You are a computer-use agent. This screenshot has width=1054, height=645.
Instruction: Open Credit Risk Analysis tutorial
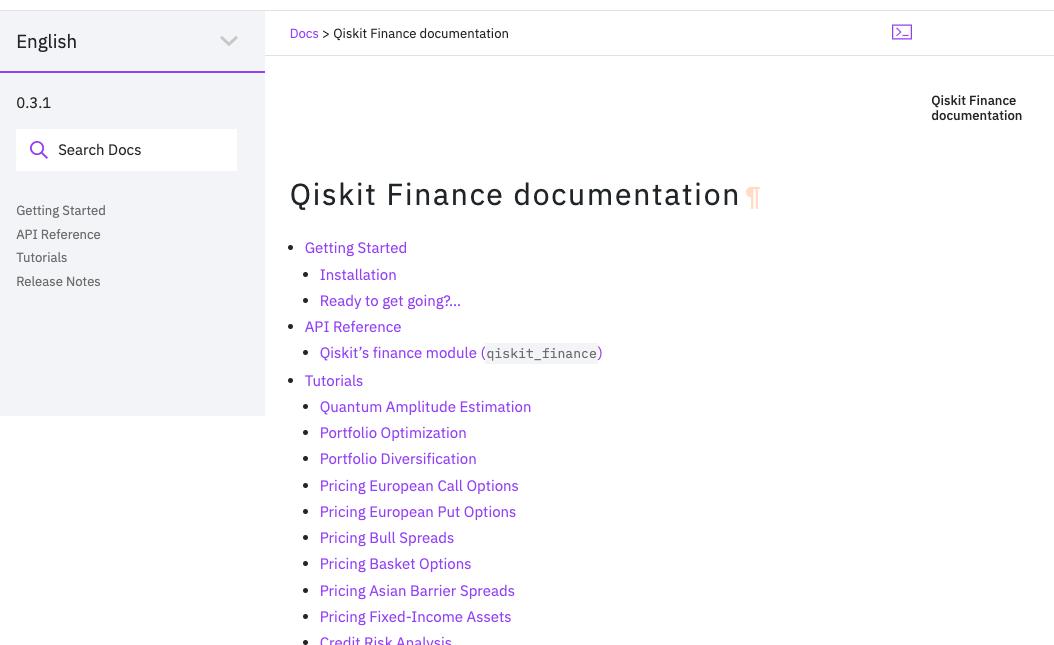click(385, 640)
